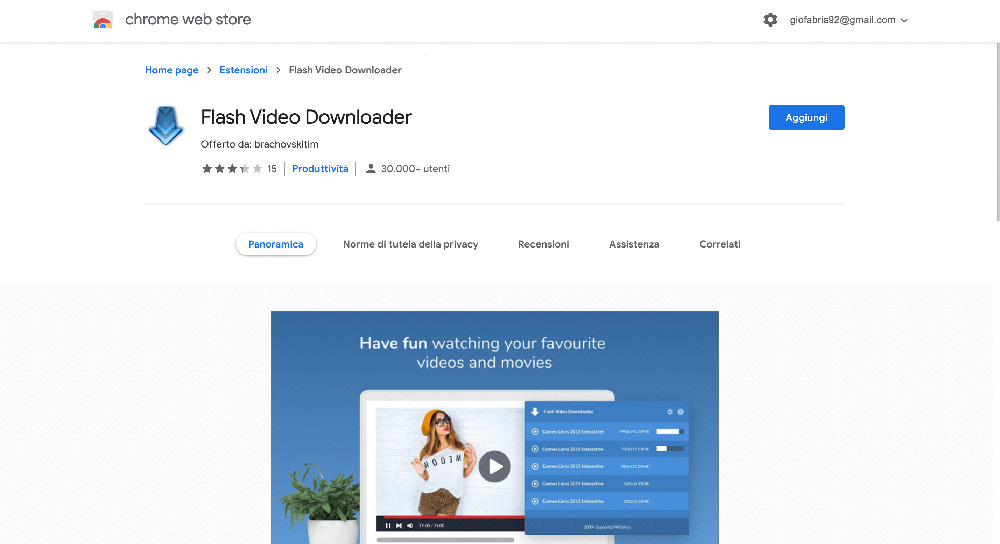This screenshot has height=544, width=1000.
Task: Click the Flash Video Downloader arrow icon
Action: [166, 126]
